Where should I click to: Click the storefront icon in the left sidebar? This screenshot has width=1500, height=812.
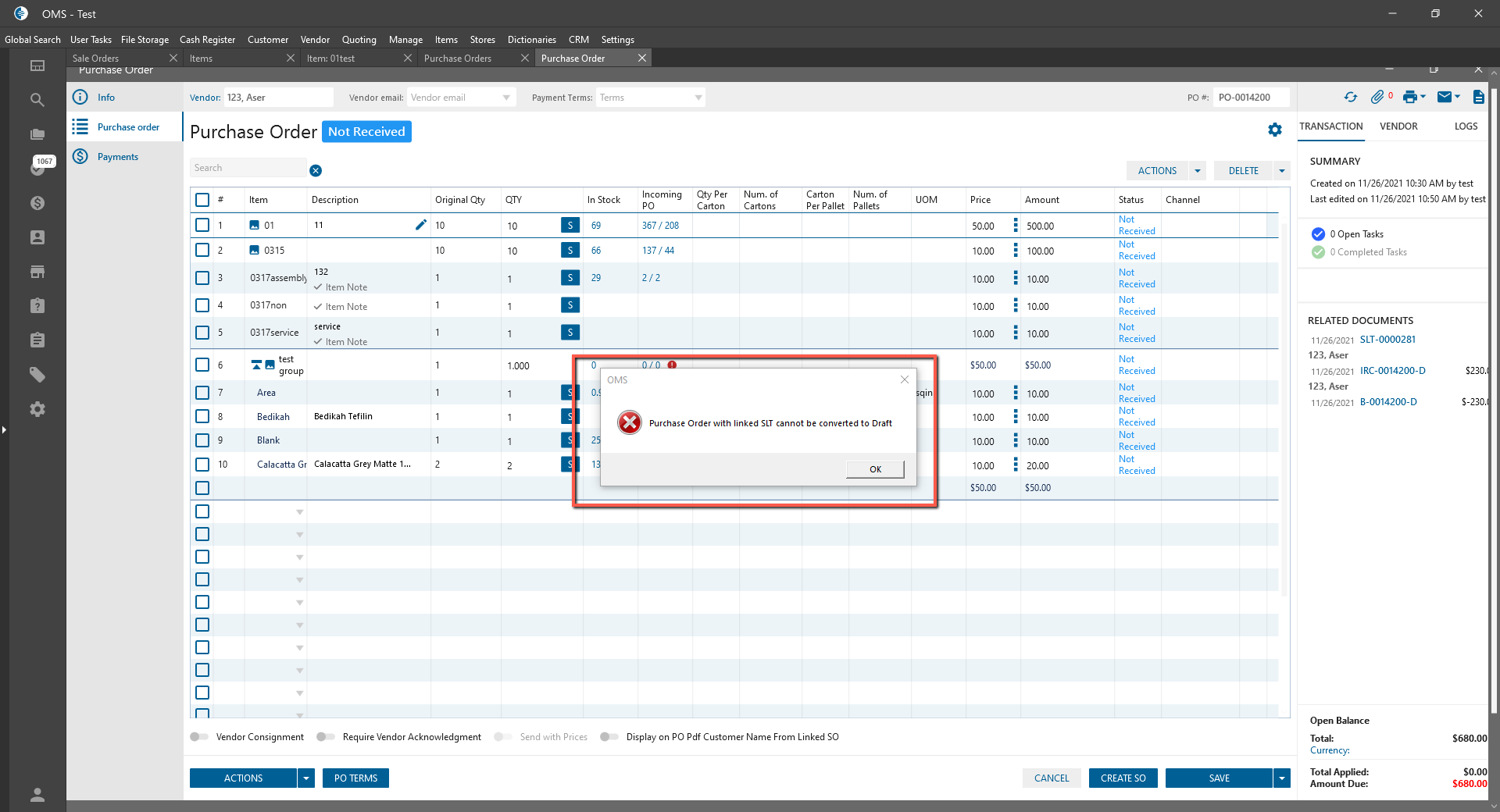tap(37, 272)
